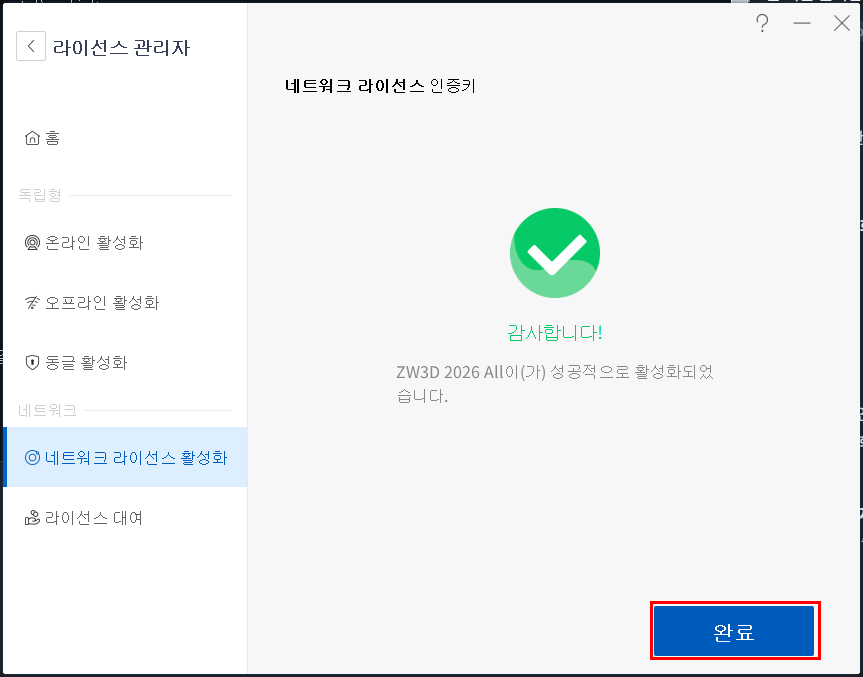Minimize the License Manager window
The width and height of the screenshot is (863, 677).
pyautogui.click(x=802, y=23)
